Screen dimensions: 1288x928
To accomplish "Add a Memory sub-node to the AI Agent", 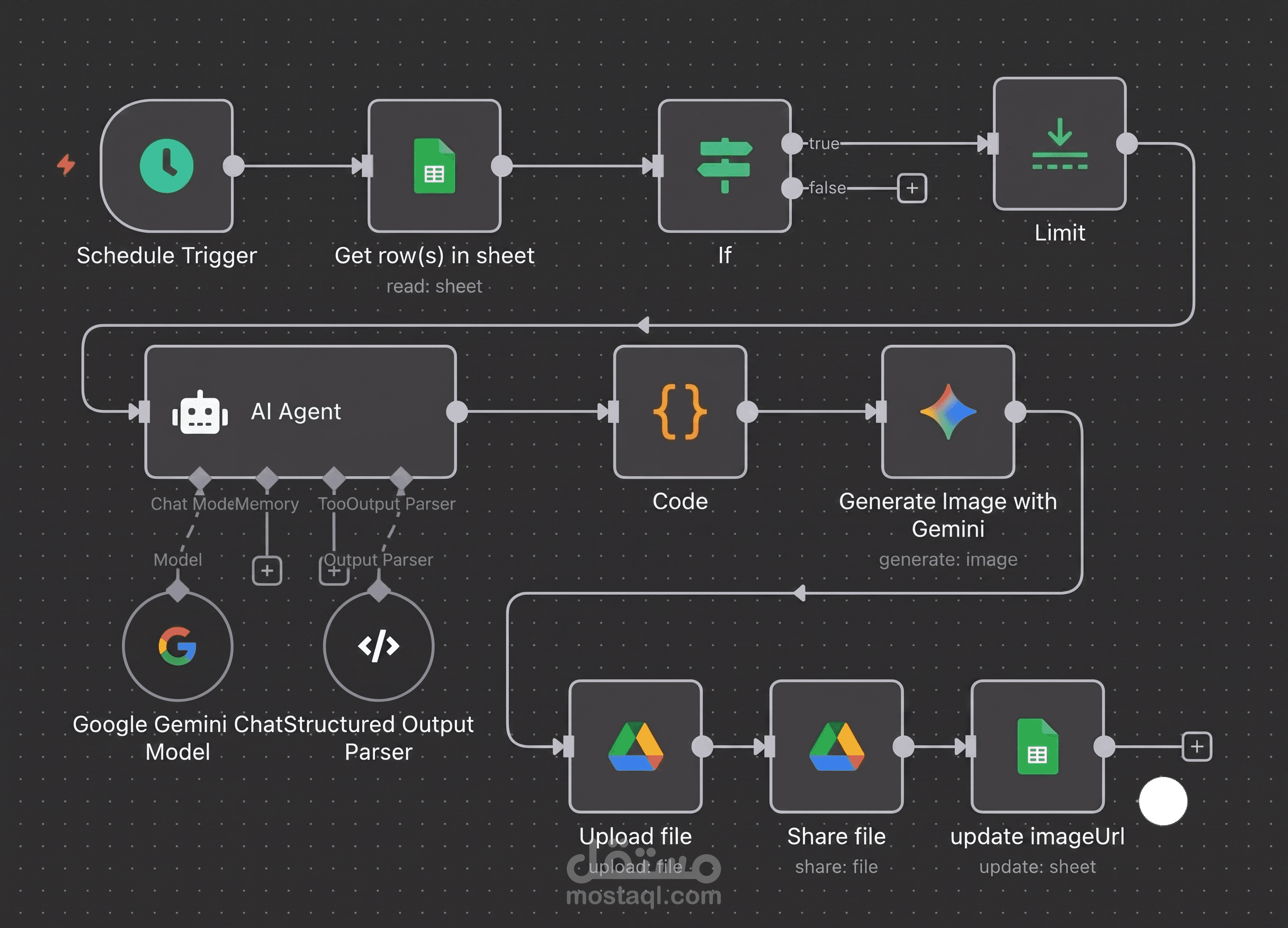I will [x=267, y=570].
